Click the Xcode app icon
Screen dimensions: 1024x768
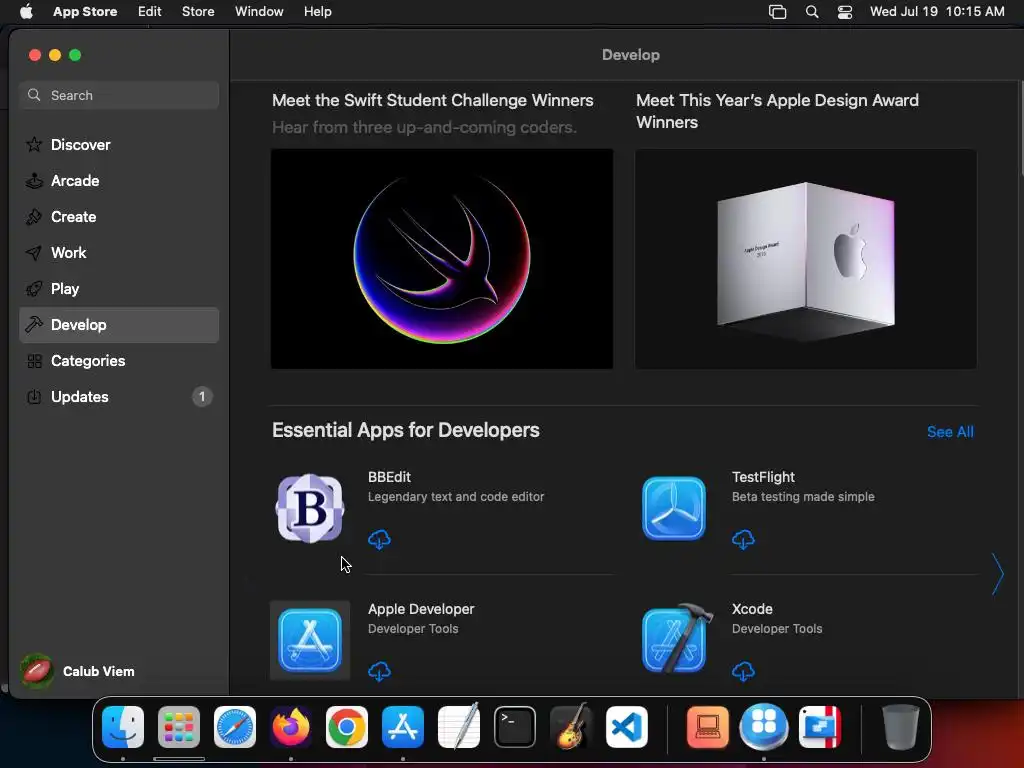point(677,639)
